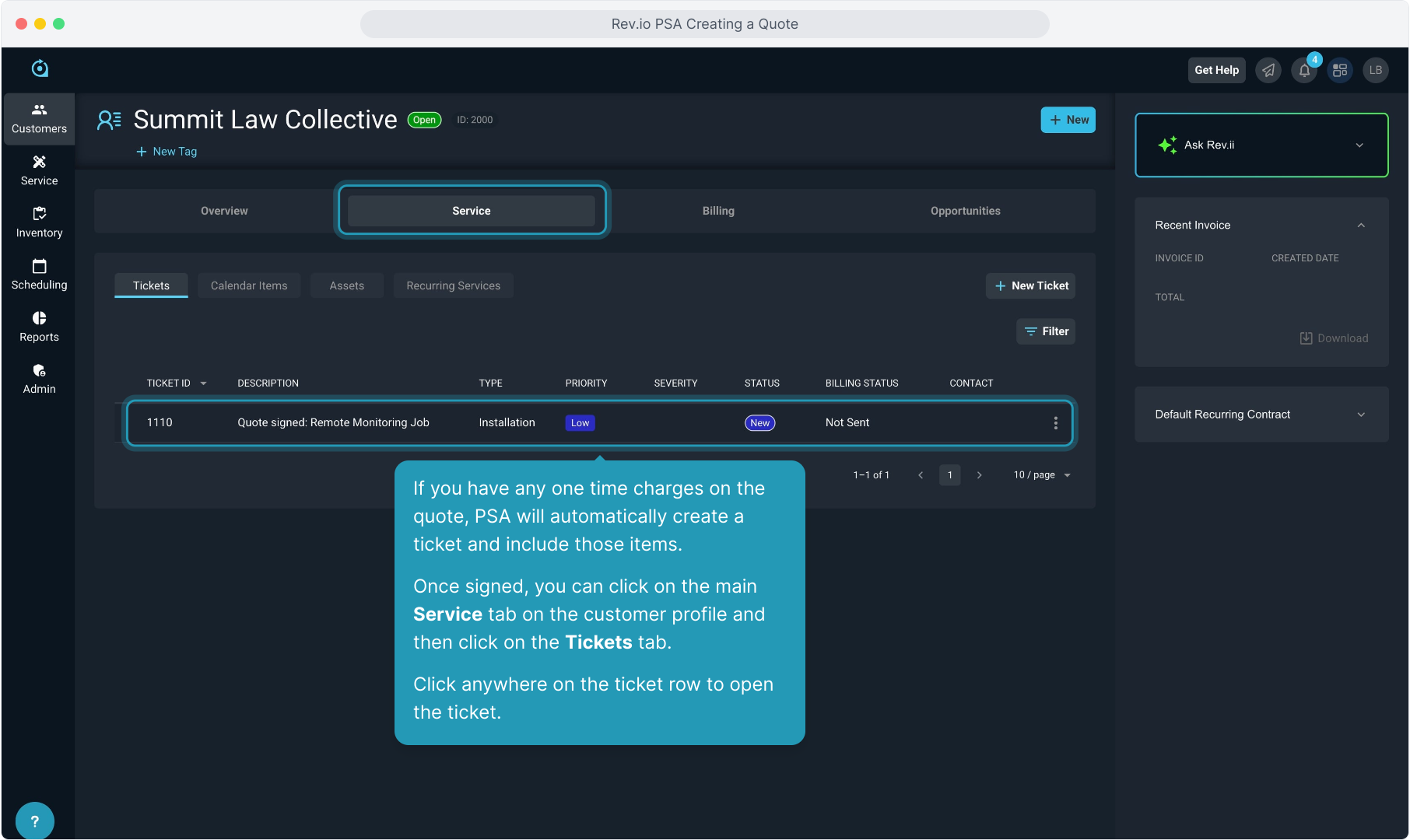
Task: Click the paper plane icon in header
Action: click(1268, 70)
